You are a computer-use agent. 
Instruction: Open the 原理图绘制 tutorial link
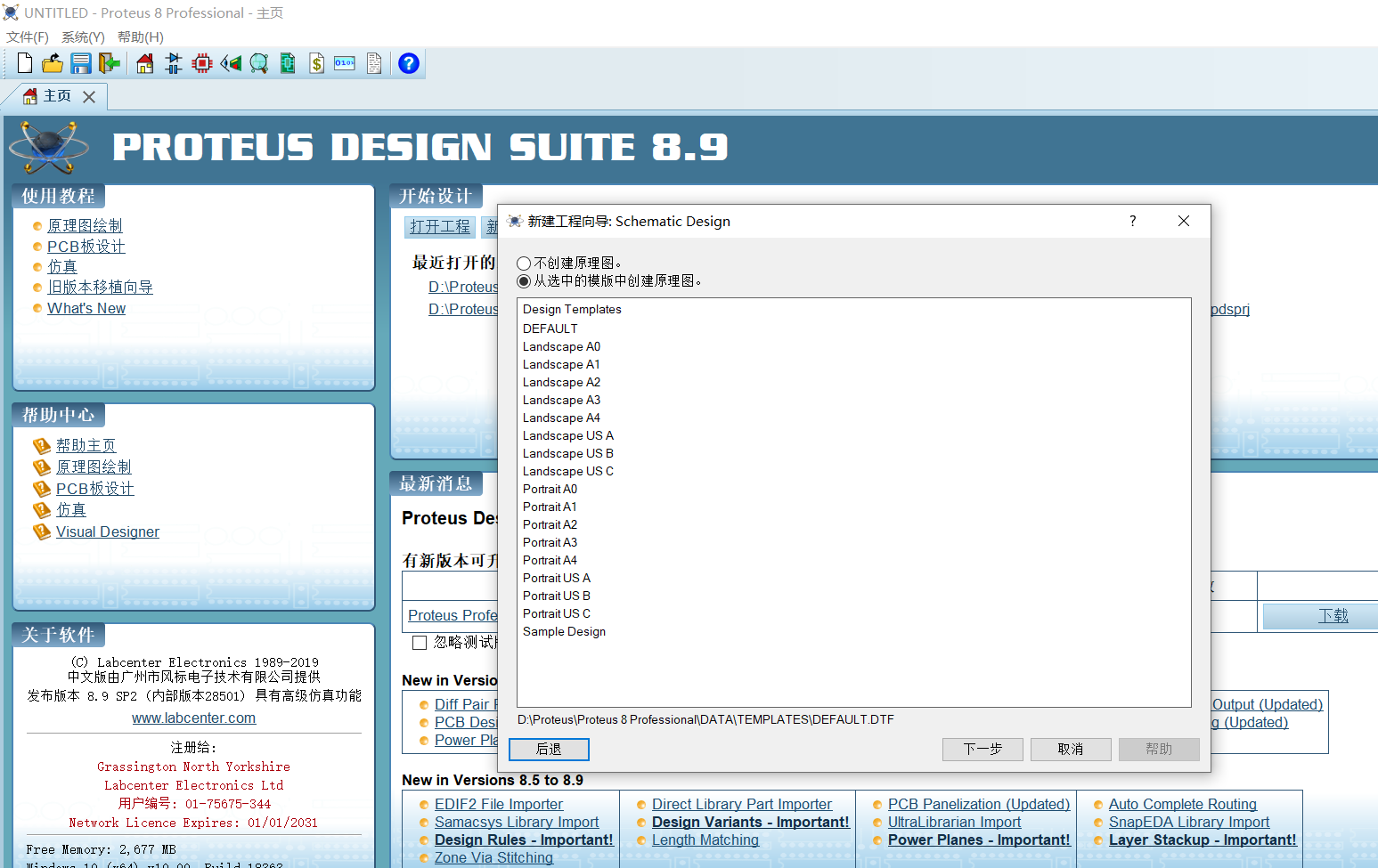pyautogui.click(x=85, y=226)
